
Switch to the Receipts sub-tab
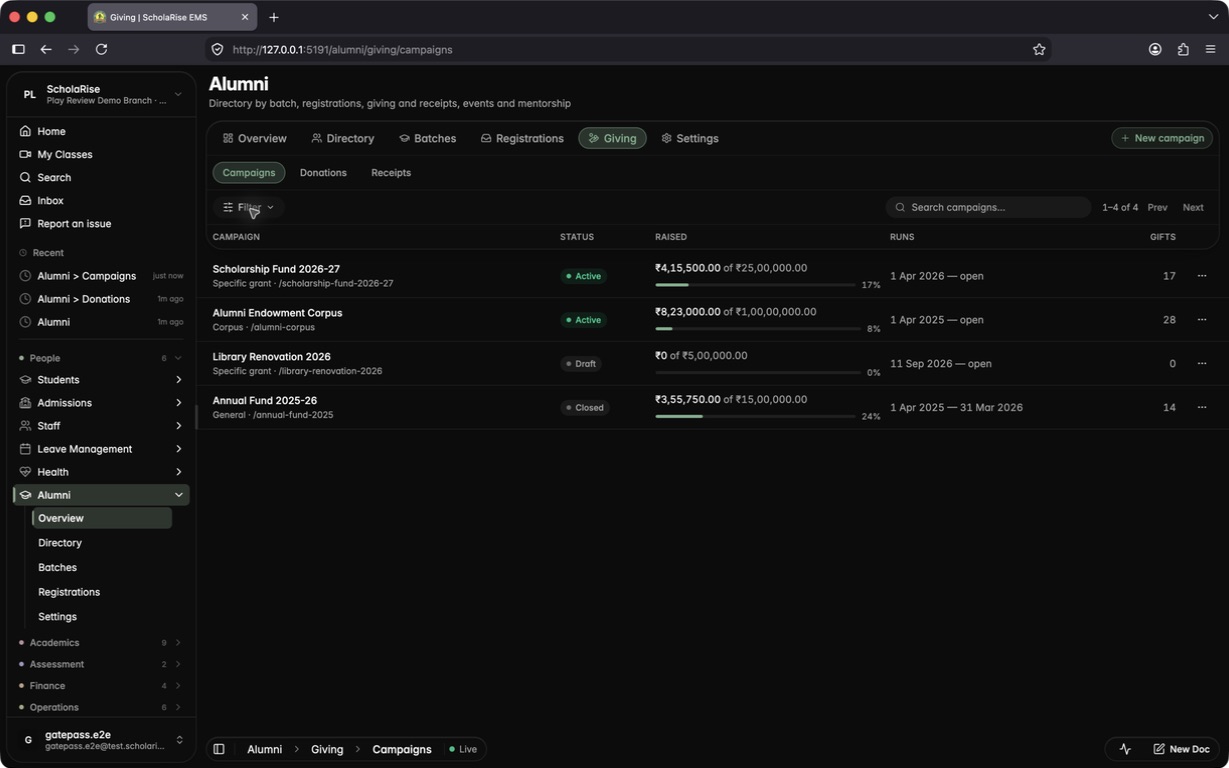(391, 173)
